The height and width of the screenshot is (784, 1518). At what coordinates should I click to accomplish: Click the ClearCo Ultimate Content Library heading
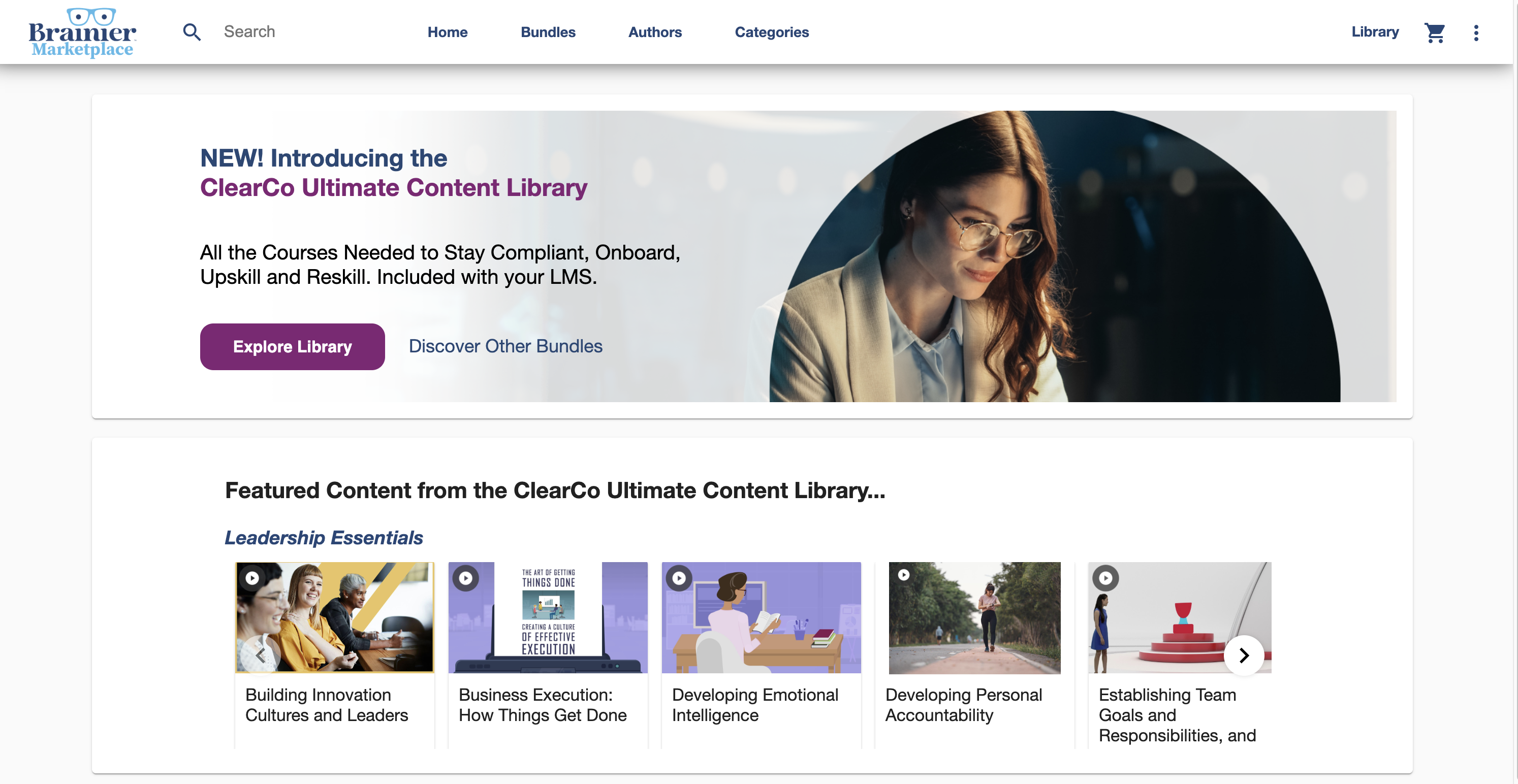click(394, 188)
